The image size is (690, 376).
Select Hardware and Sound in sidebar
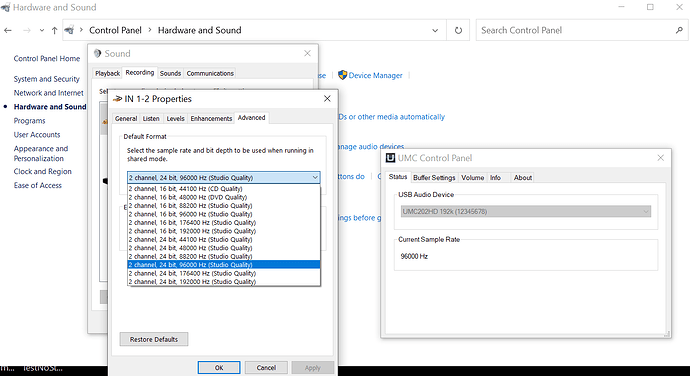click(x=50, y=107)
